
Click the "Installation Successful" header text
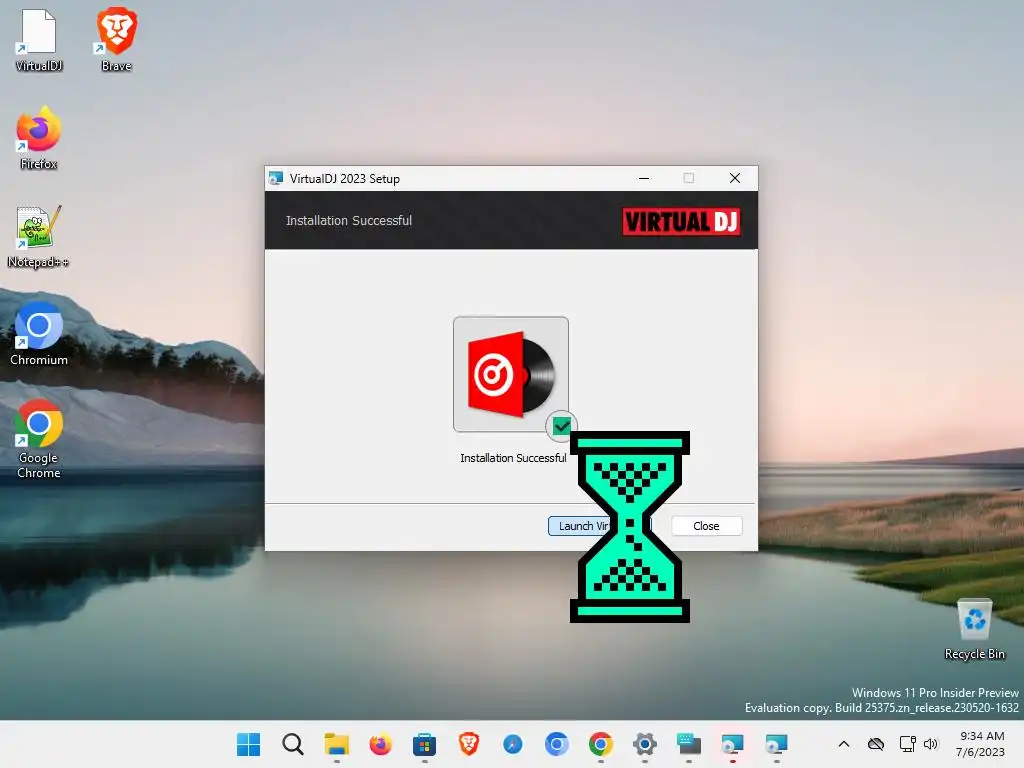coord(349,221)
